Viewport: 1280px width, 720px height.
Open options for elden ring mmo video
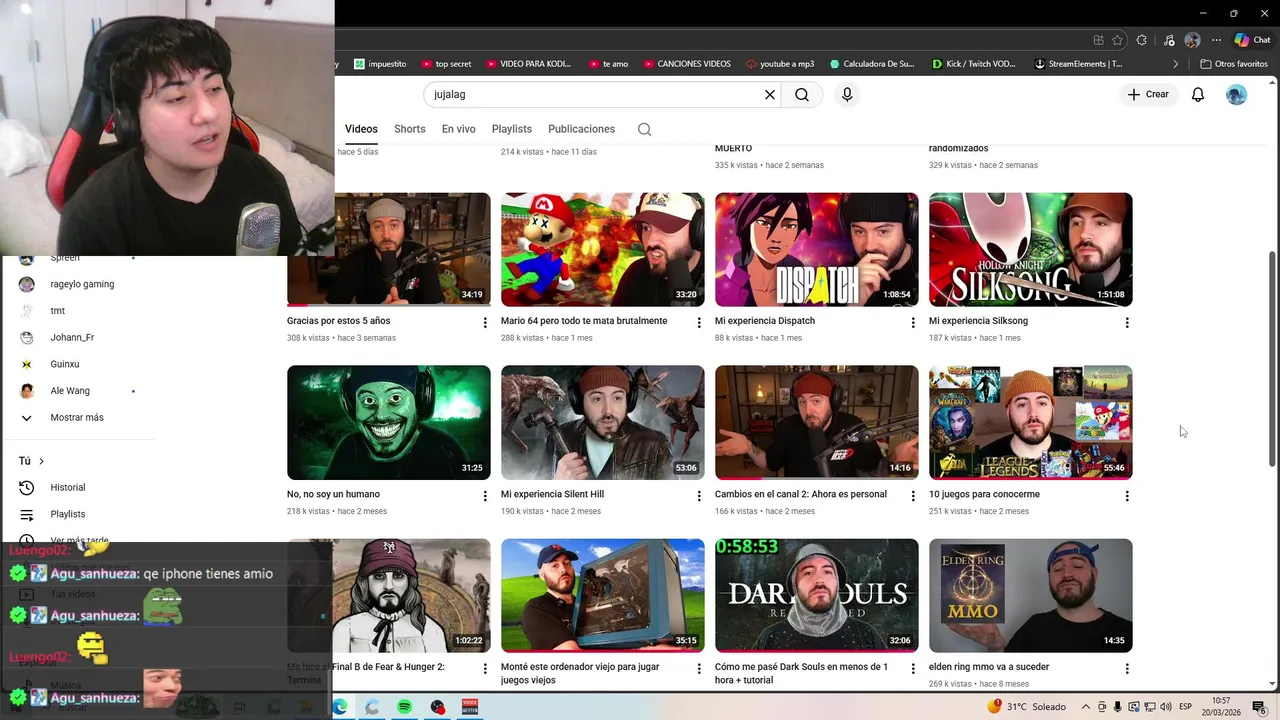pyautogui.click(x=1127, y=669)
